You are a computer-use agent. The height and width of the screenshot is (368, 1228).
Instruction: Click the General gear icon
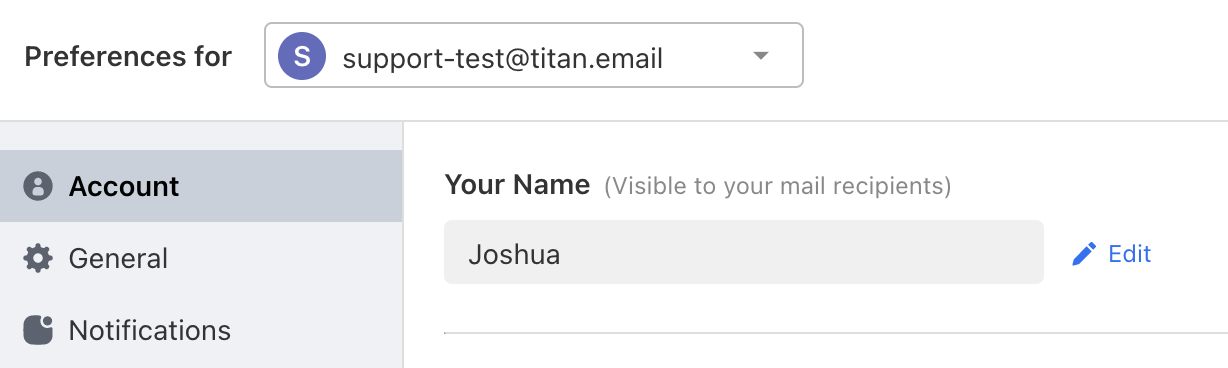tap(37, 258)
